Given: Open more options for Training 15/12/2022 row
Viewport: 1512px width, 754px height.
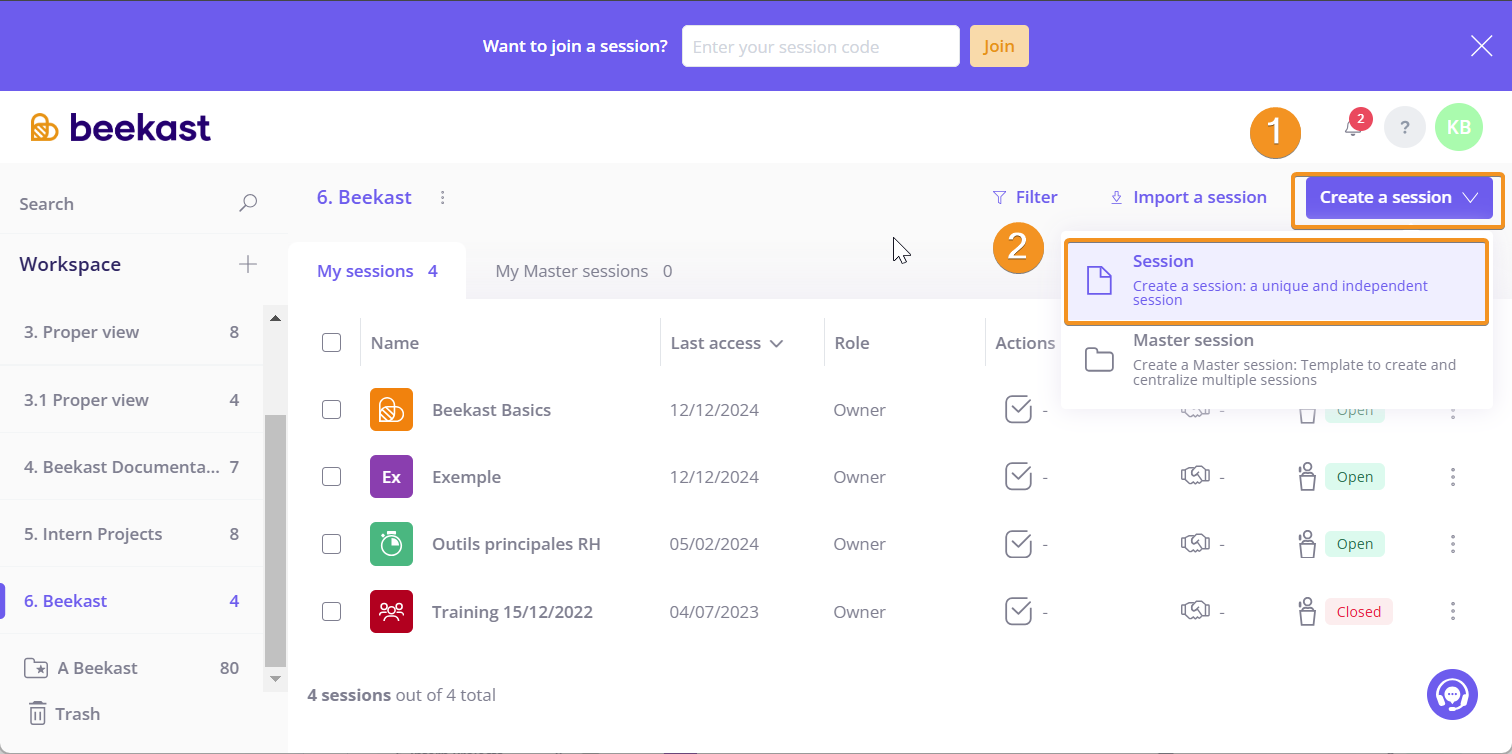Looking at the screenshot, I should [x=1453, y=611].
